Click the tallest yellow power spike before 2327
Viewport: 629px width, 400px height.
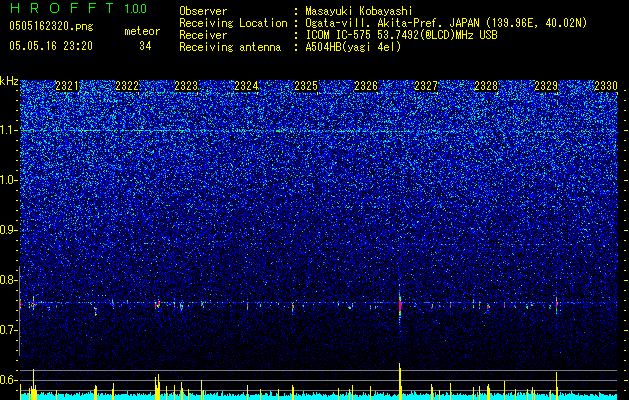tap(400, 381)
